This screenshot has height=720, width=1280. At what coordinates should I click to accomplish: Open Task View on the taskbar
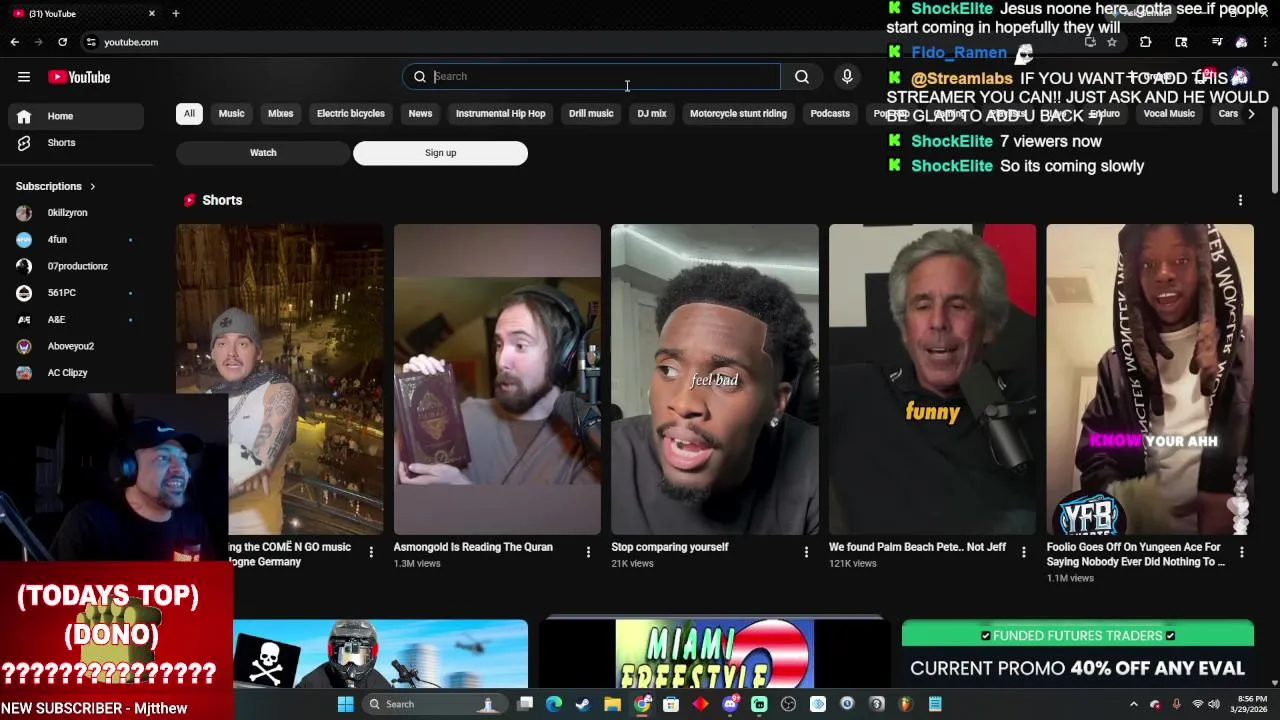[x=525, y=704]
